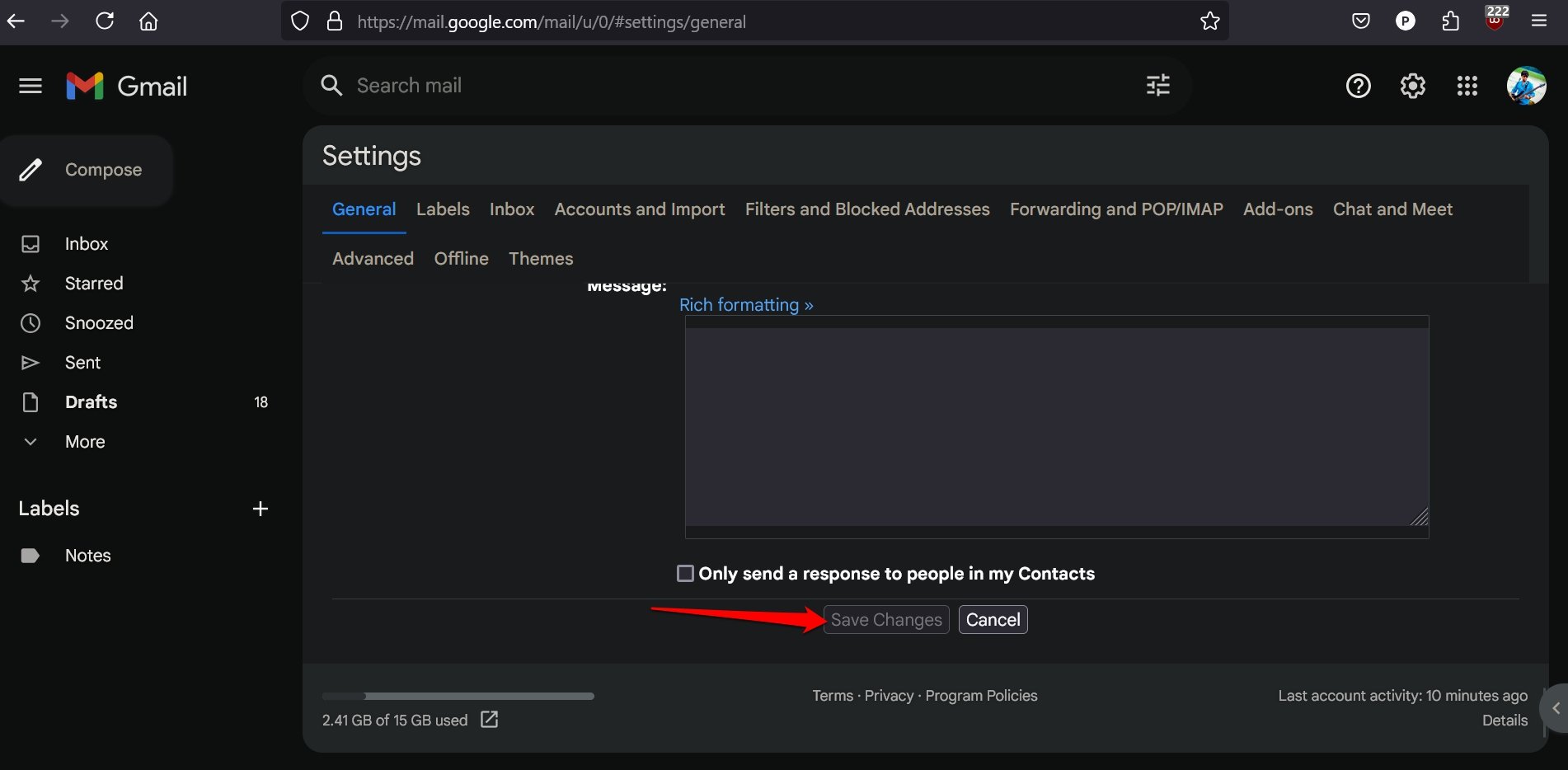1568x770 pixels.
Task: Open the Google account avatar
Action: (x=1526, y=86)
